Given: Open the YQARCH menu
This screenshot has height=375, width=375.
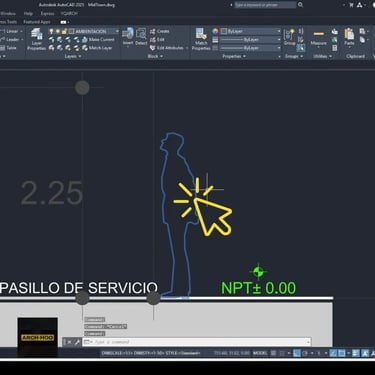Looking at the screenshot, I should click(69, 14).
